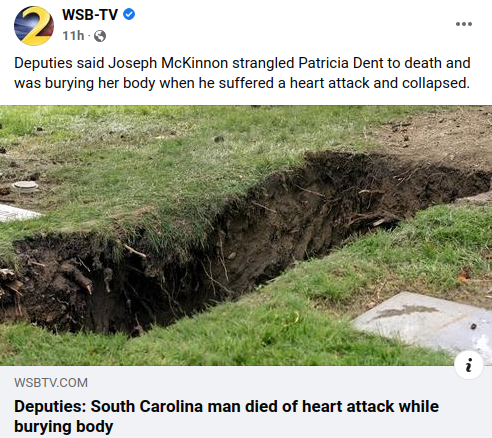Click the WSBTV.COM source domain
Screen dimensions: 492x438
(51, 383)
